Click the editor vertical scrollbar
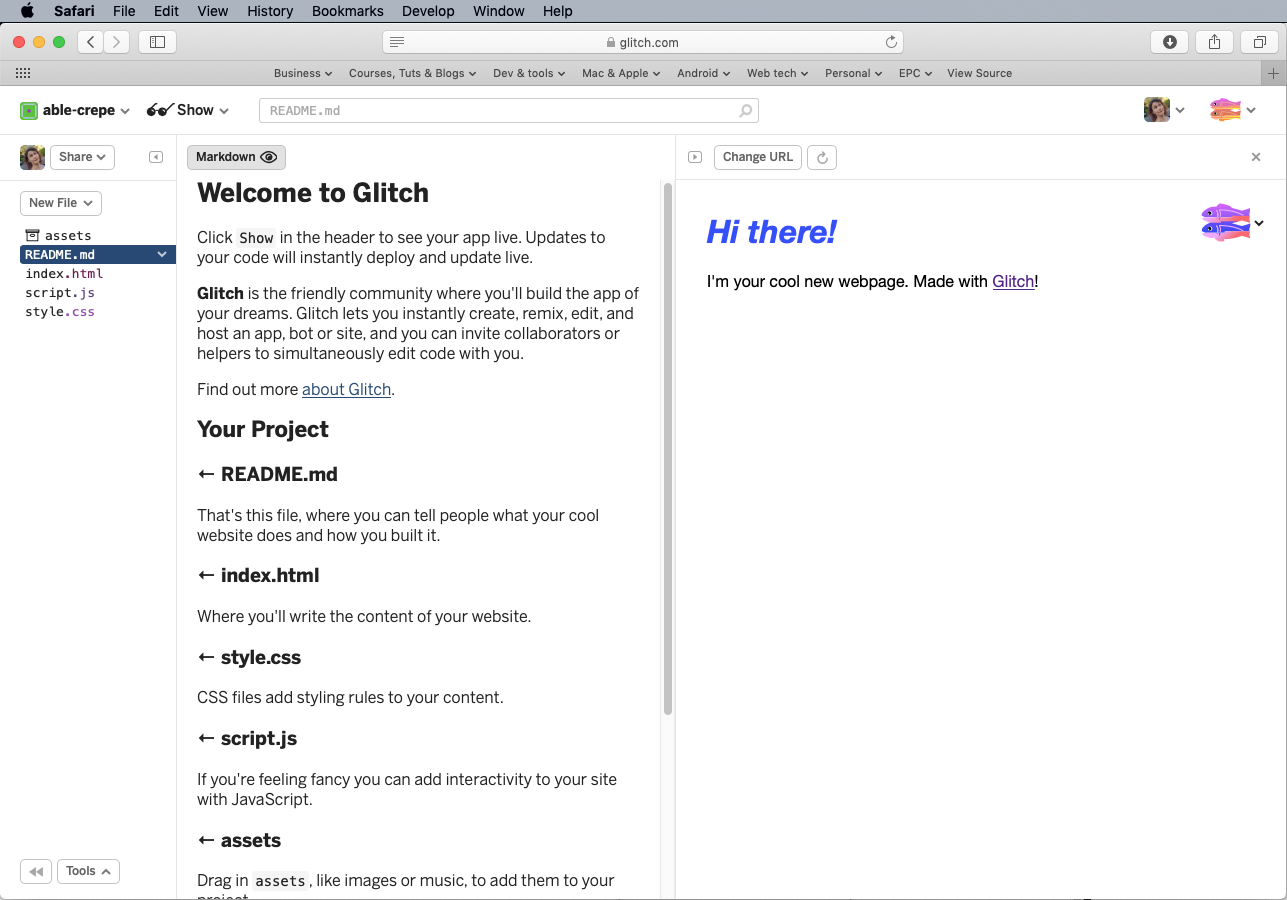 pos(668,448)
